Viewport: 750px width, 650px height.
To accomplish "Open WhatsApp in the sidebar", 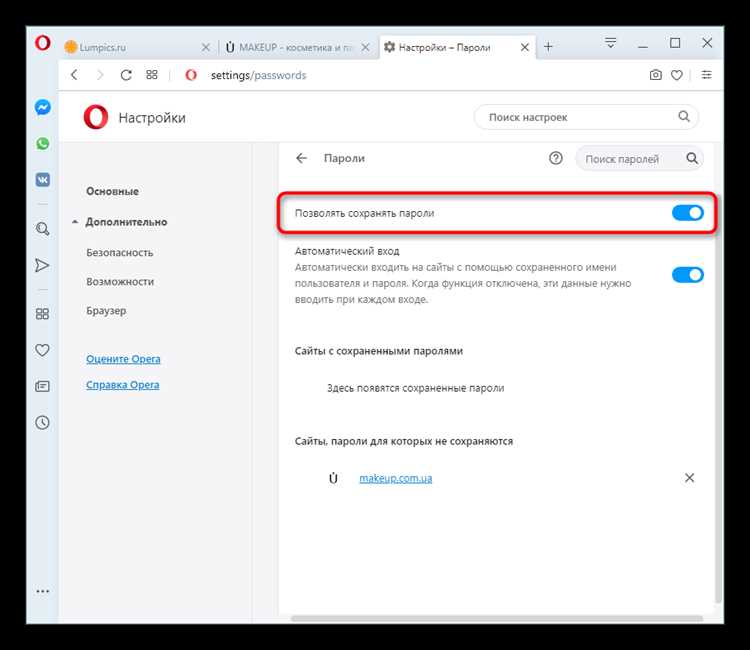I will pyautogui.click(x=43, y=143).
